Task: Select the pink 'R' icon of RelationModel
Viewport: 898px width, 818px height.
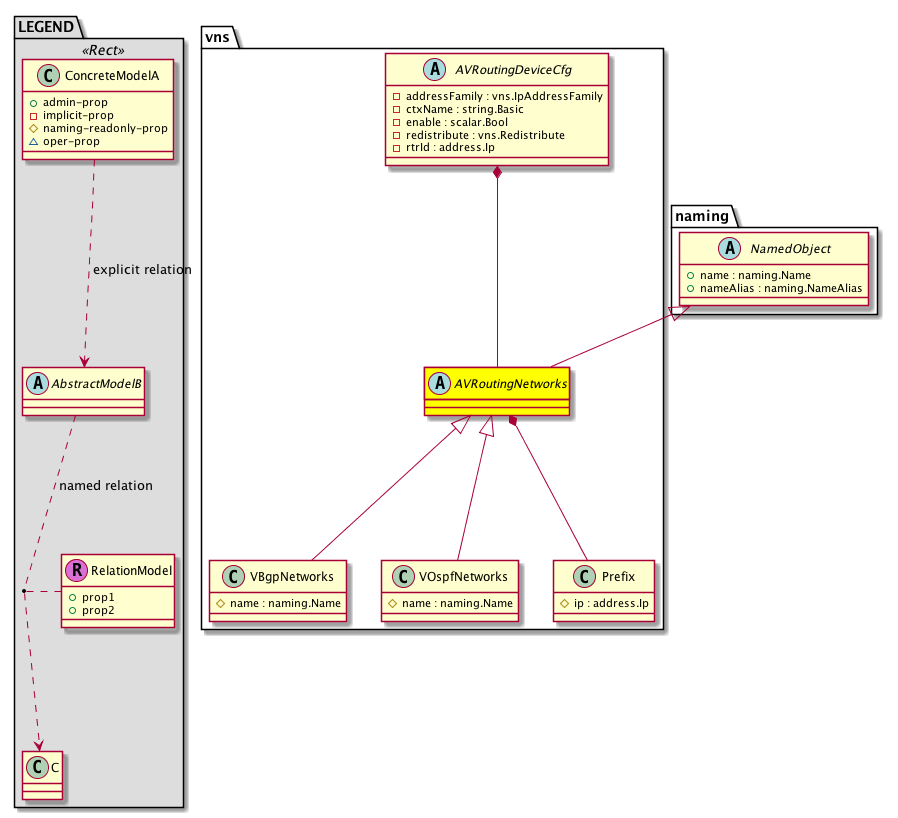Action: pyautogui.click(x=77, y=571)
